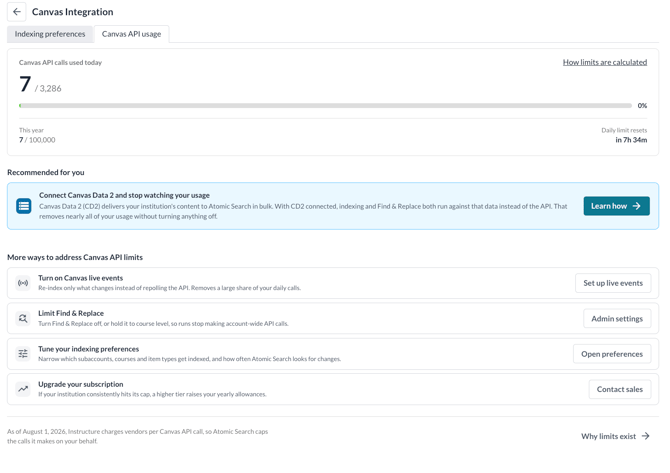The image size is (670, 473).
Task: Click the Learn how button
Action: (616, 206)
